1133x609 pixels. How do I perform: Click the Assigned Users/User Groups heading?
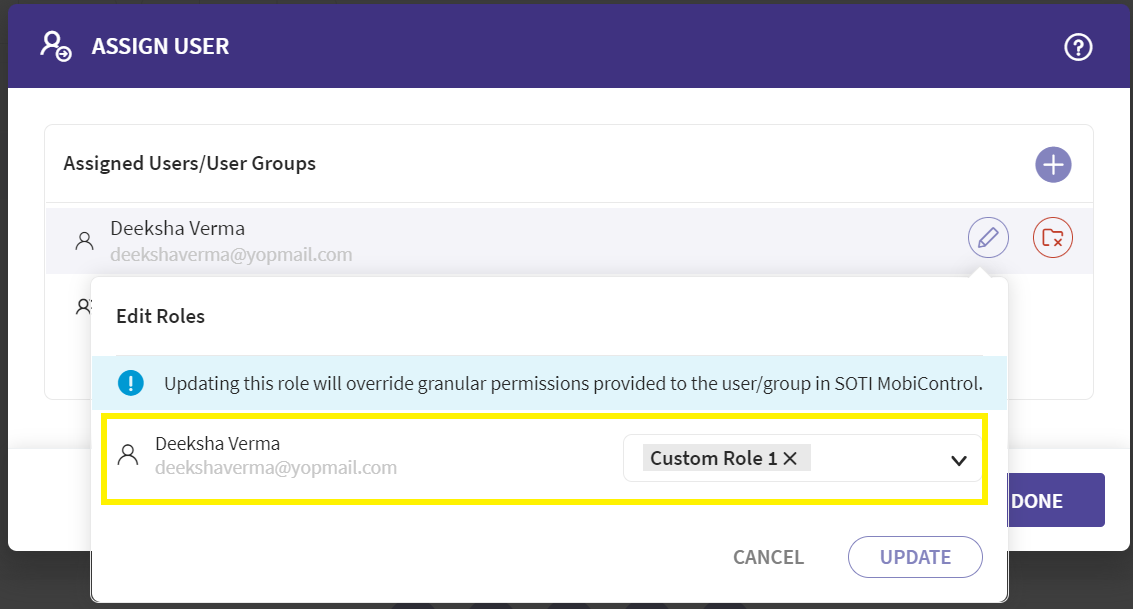coord(189,163)
